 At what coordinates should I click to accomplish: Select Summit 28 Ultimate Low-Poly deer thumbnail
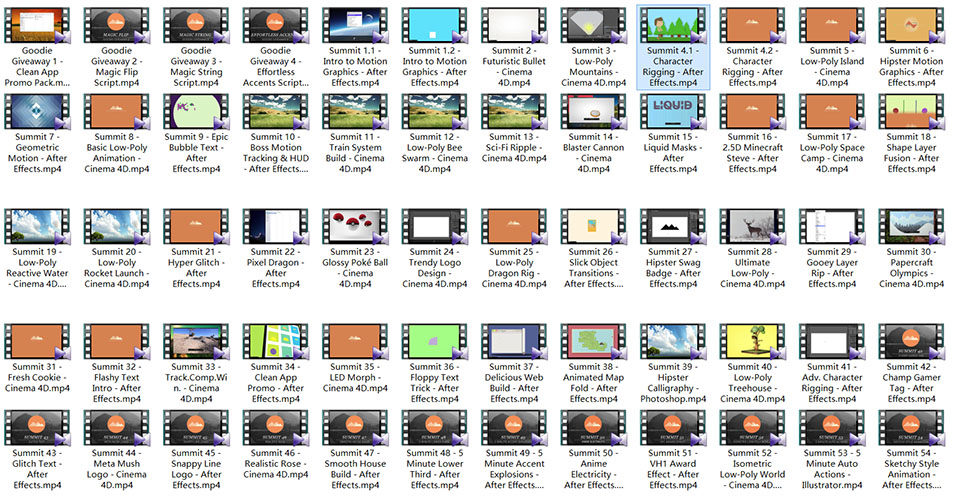752,227
